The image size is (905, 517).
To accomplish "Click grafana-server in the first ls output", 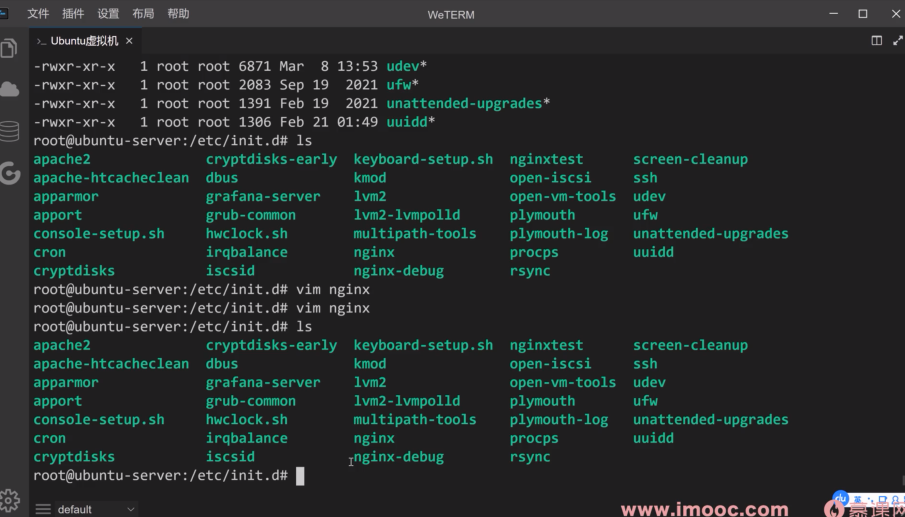I will tap(263, 196).
